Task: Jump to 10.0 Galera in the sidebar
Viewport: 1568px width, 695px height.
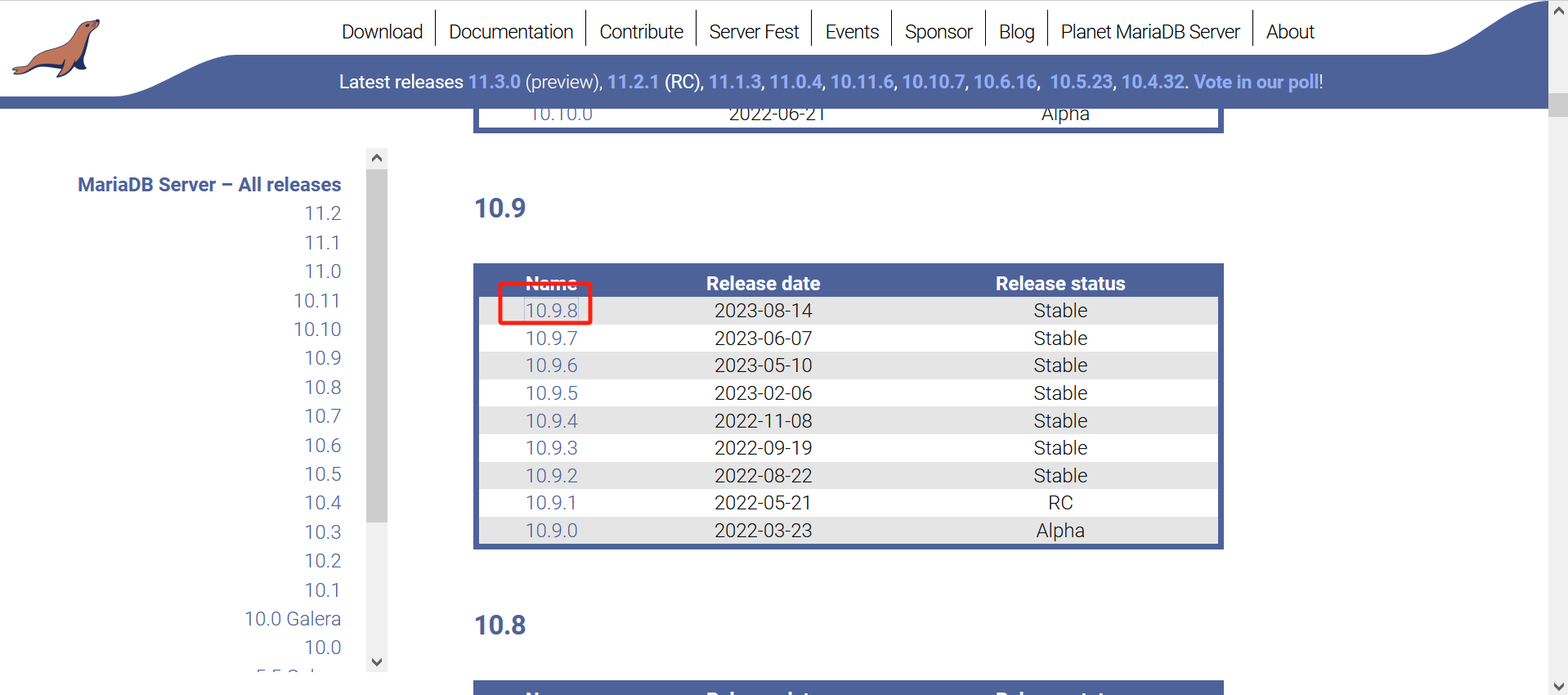Action: pyautogui.click(x=293, y=619)
